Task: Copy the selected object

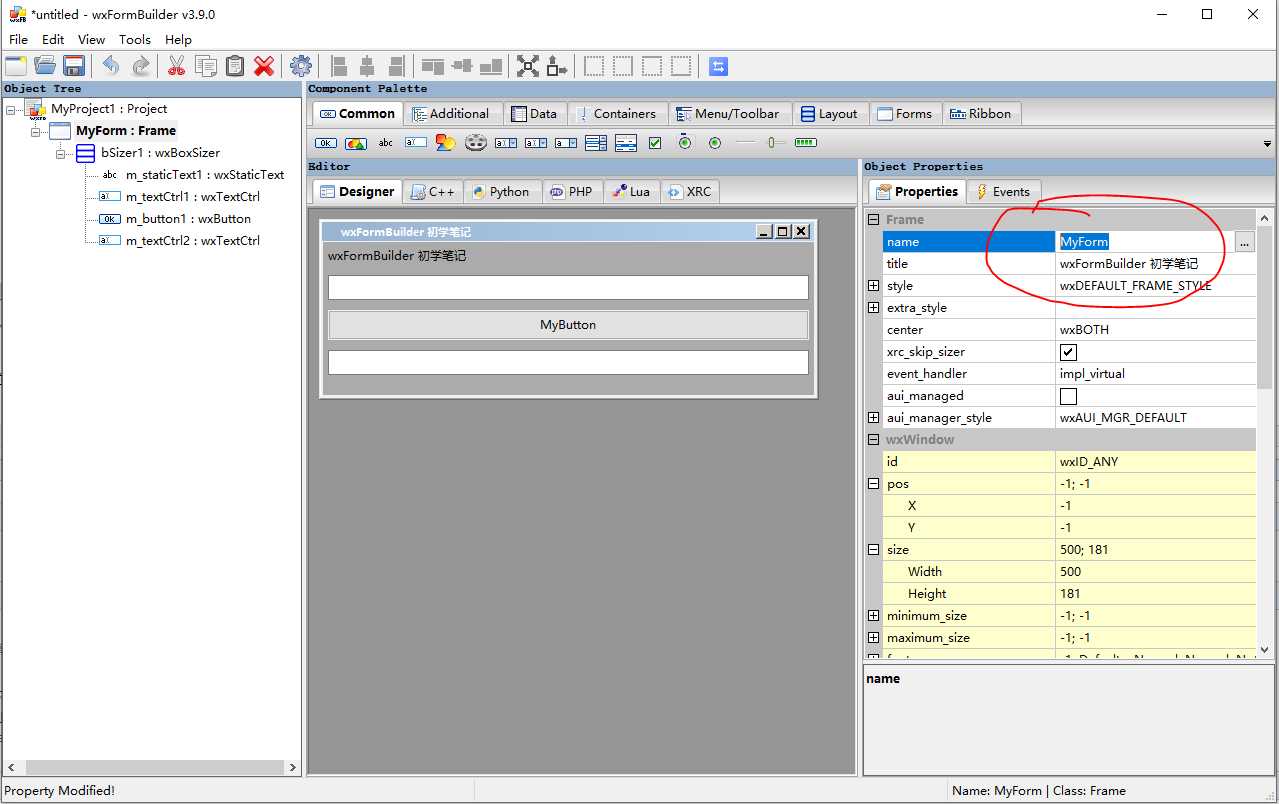Action: click(x=206, y=66)
